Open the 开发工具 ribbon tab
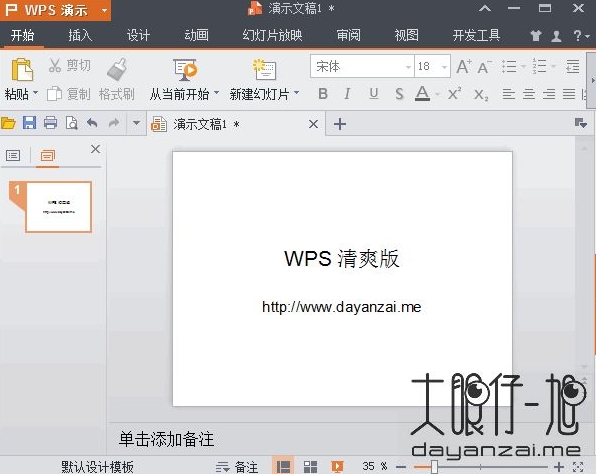The height and width of the screenshot is (474, 596). 476,35
